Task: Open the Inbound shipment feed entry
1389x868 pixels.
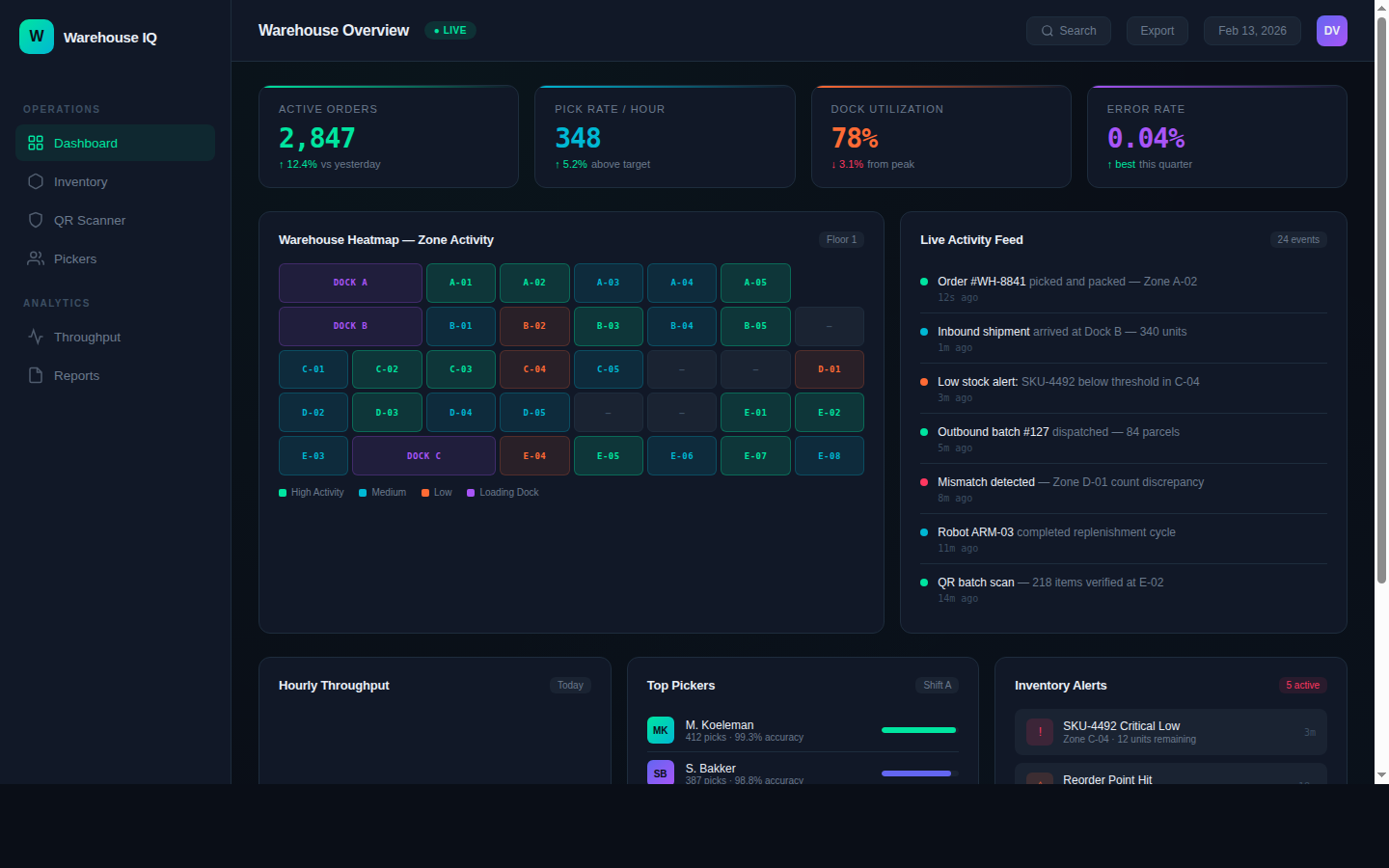Action: point(1124,339)
